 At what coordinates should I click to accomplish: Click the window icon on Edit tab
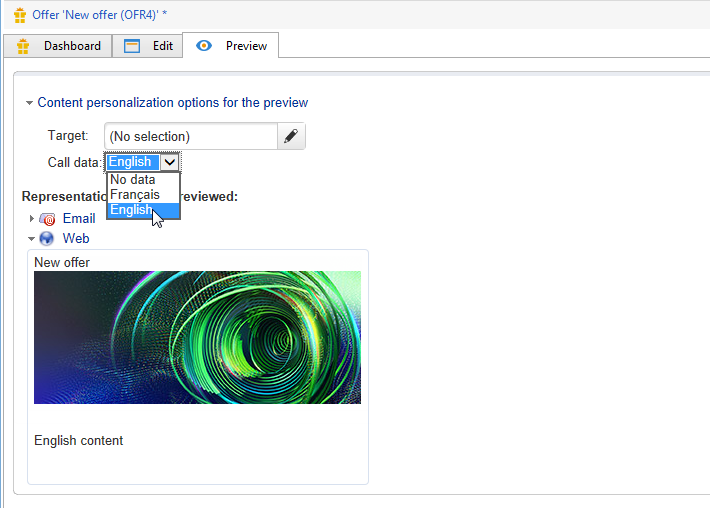point(132,46)
